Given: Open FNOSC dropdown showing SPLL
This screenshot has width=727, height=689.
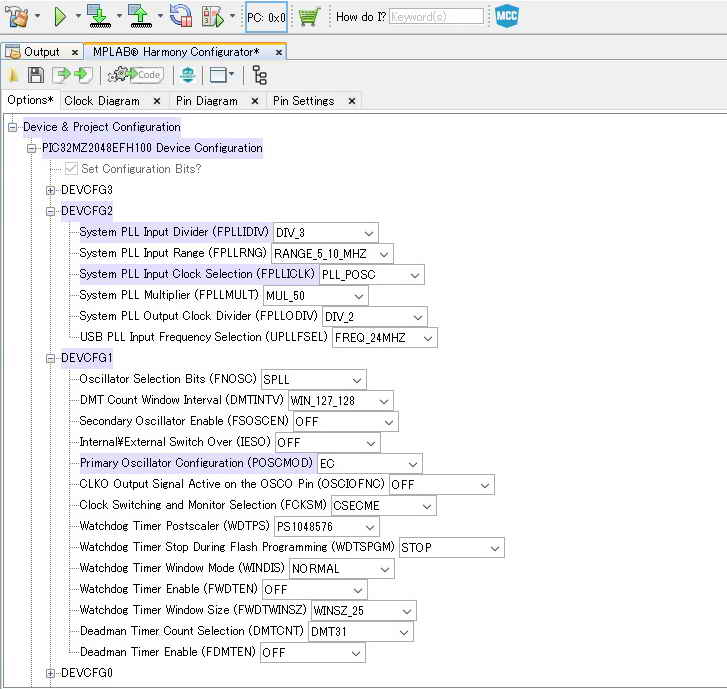Looking at the screenshot, I should pos(314,380).
